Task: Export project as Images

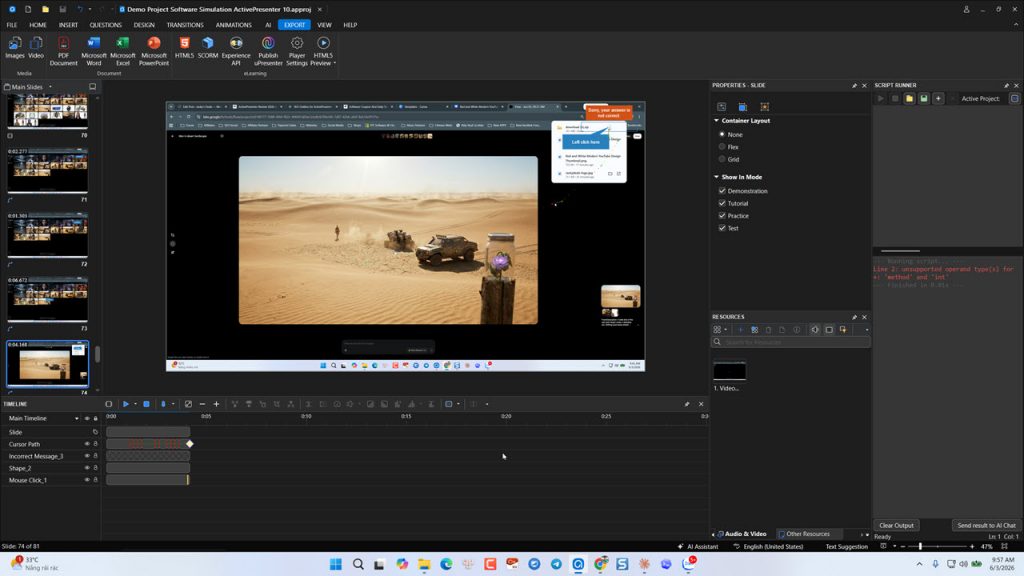Action: pos(14,49)
